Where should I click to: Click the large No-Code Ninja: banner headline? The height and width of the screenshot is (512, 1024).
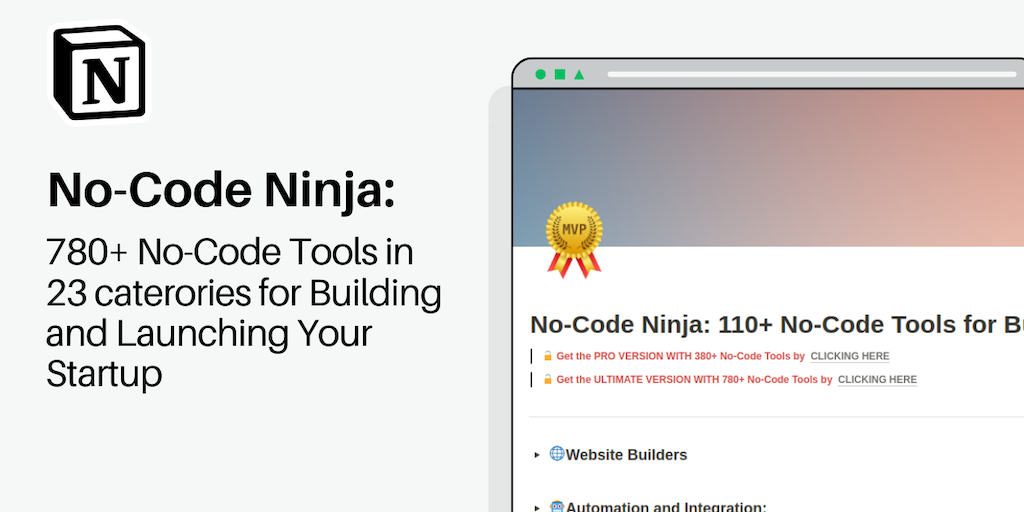point(221,191)
